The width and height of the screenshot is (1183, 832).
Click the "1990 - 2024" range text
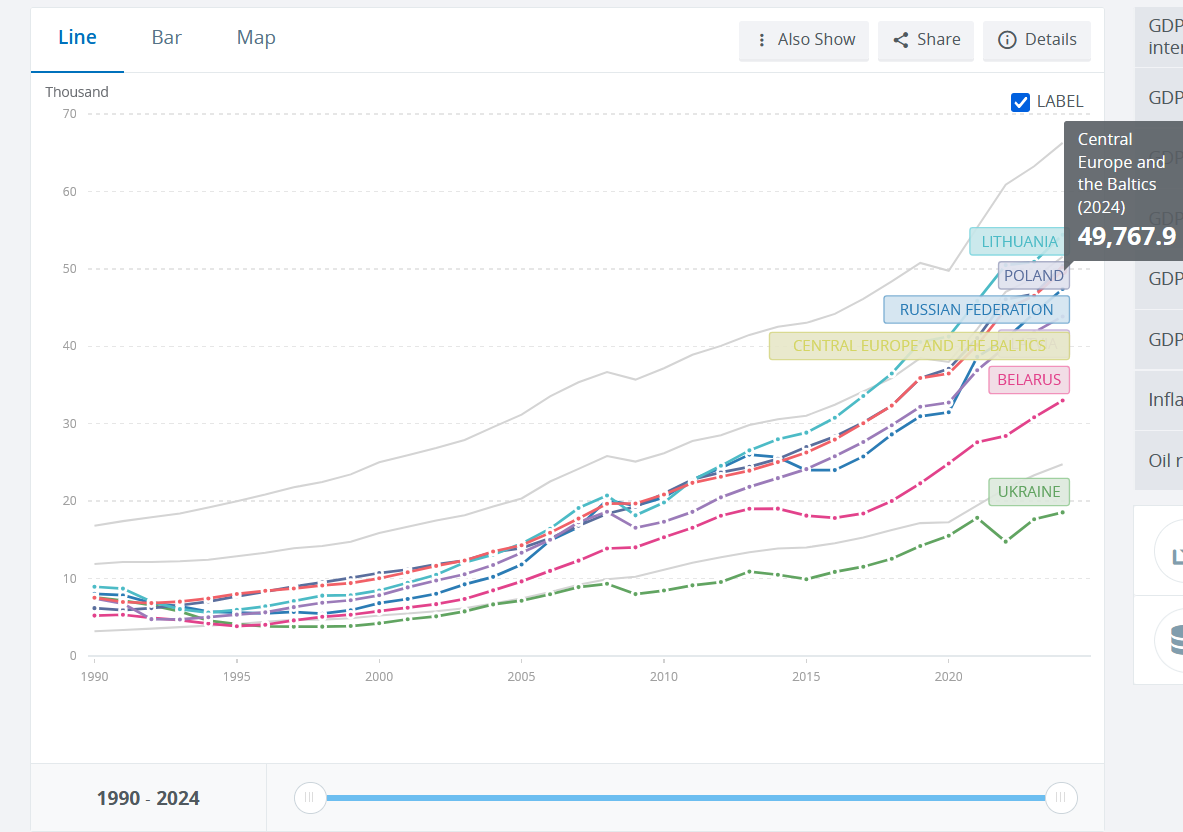[x=148, y=798]
